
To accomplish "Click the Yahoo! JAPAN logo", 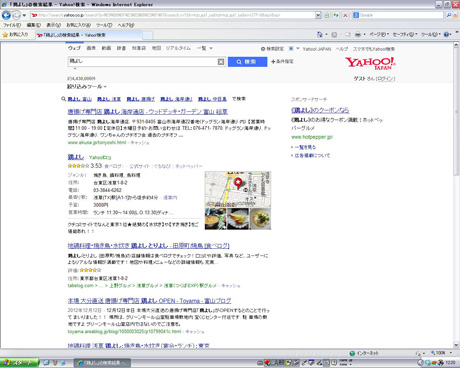I will pyautogui.click(x=370, y=63).
